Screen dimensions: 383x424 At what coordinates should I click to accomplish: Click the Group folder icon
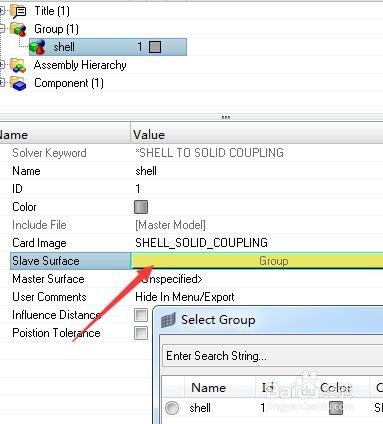pyautogui.click(x=18, y=29)
